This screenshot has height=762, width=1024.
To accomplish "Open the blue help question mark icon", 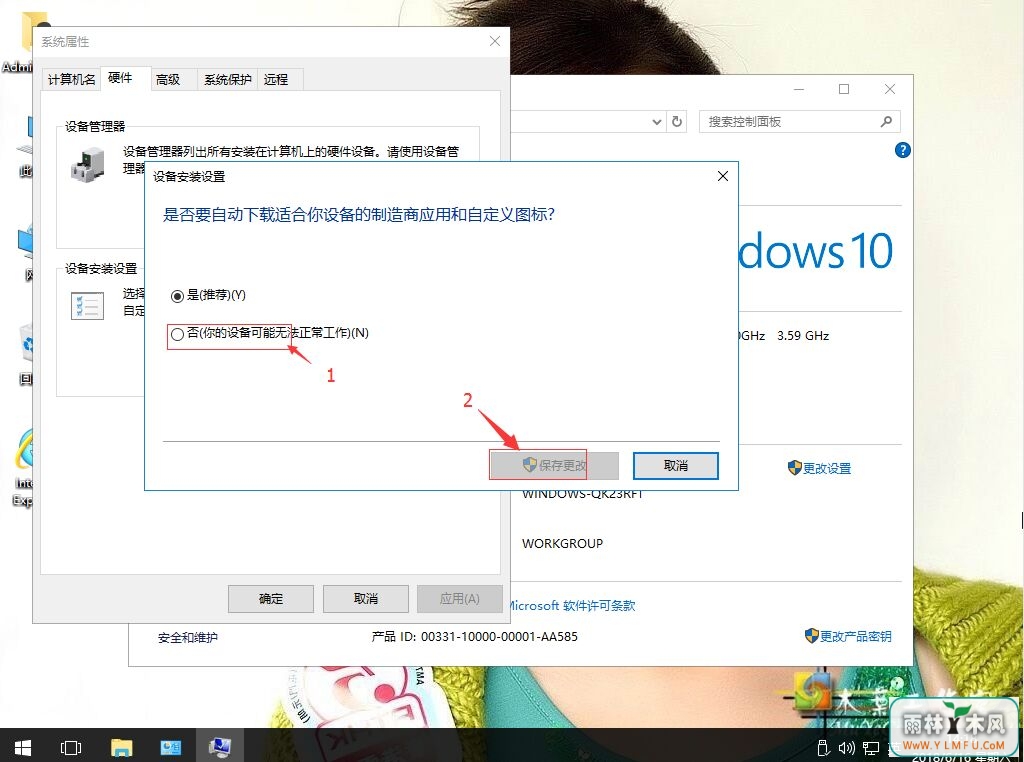I will (903, 150).
